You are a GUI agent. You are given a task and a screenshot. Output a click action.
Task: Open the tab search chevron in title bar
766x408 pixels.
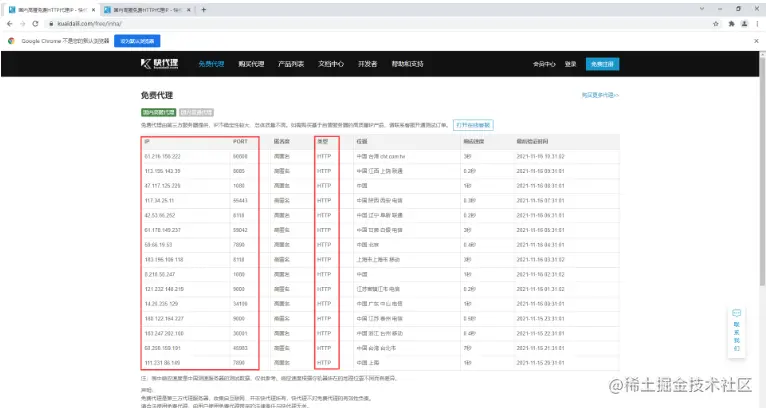point(702,9)
